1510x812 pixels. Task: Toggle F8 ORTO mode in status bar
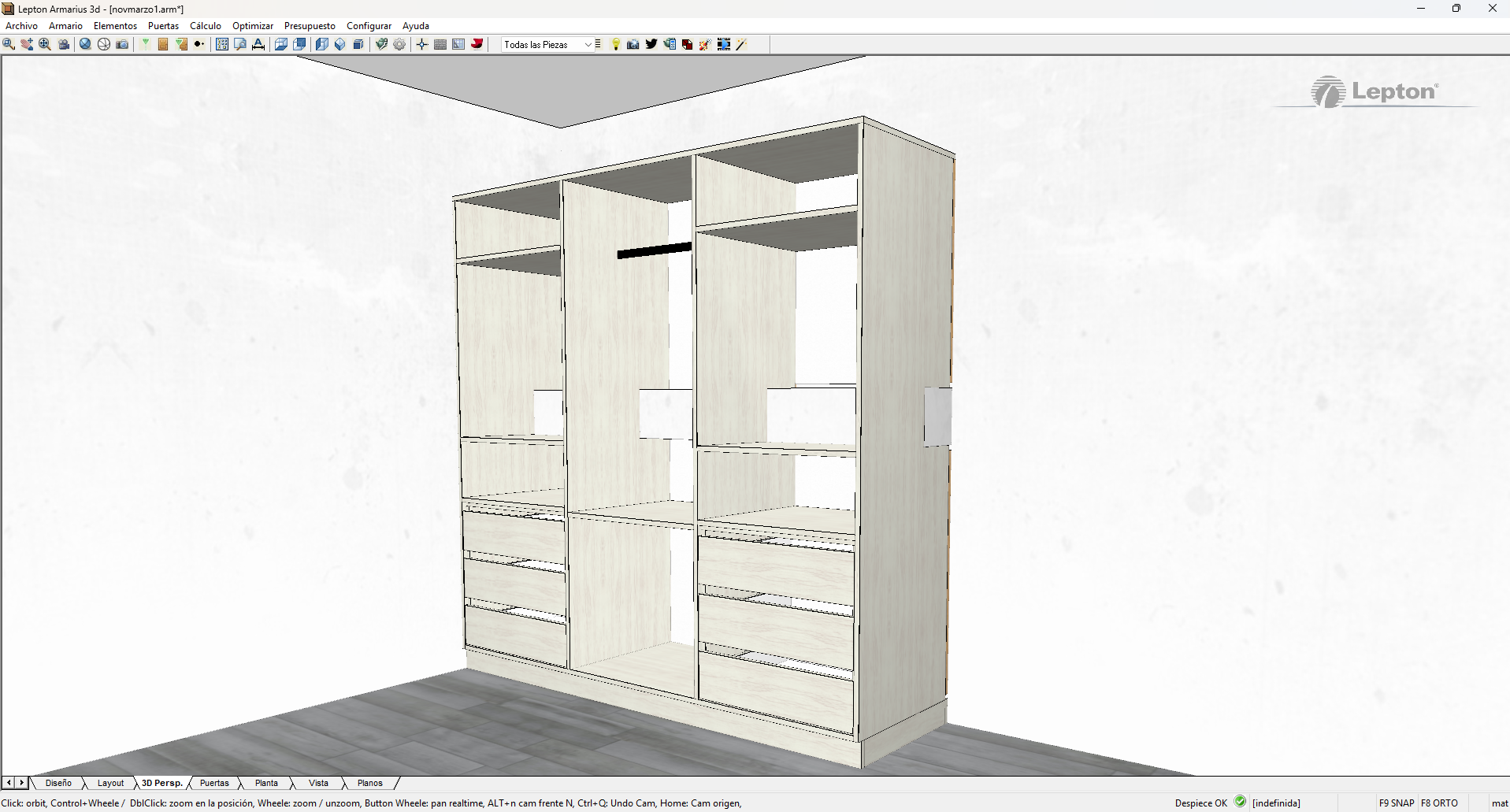coord(1439,803)
